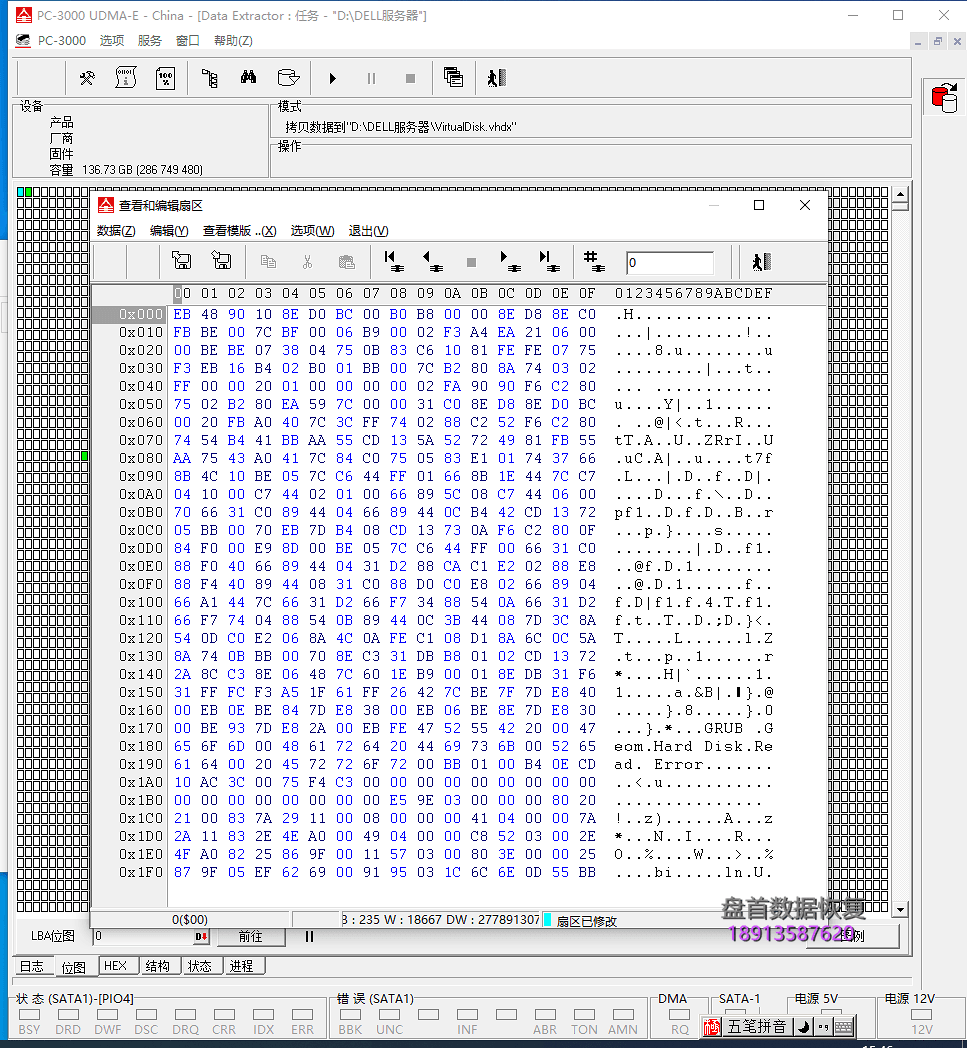Open the 选项(W) menu in sector editor
Viewport: 967px width, 1048px height.
pyautogui.click(x=313, y=231)
